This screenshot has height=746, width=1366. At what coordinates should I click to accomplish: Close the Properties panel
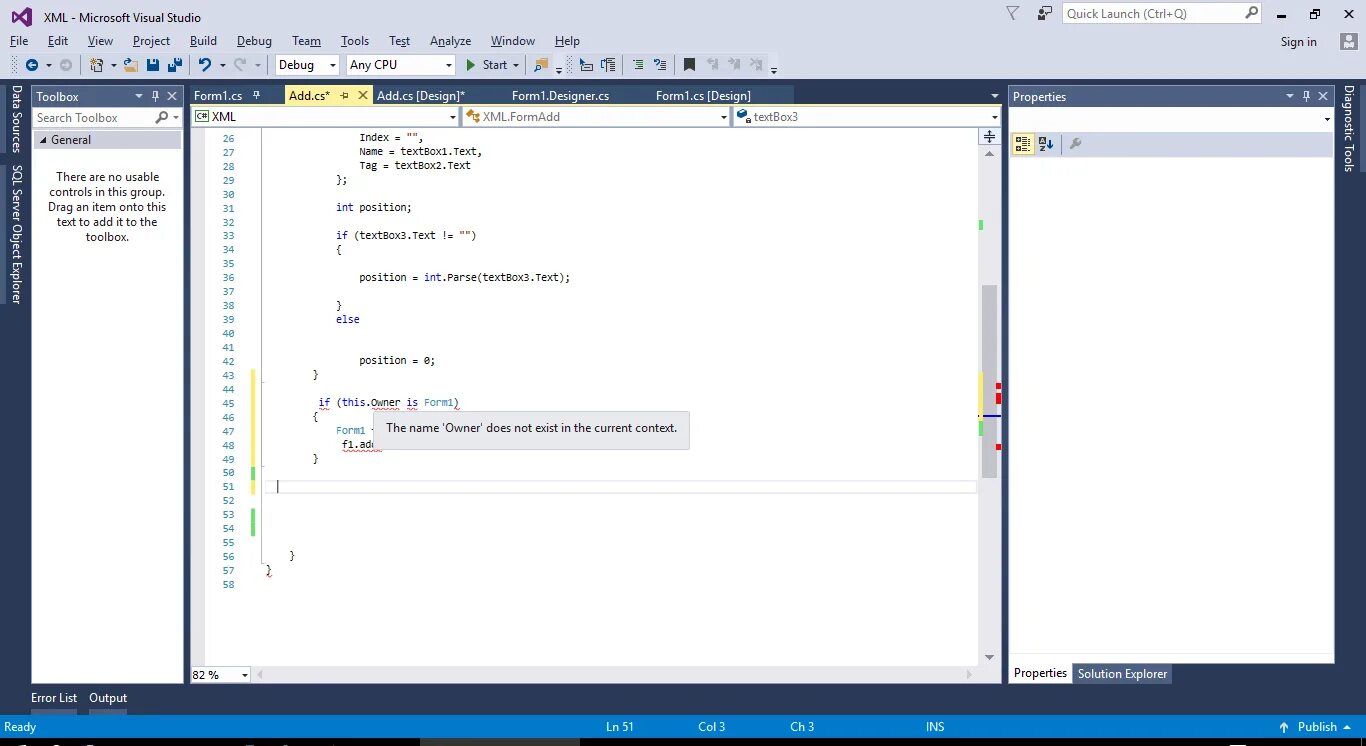(x=1323, y=96)
